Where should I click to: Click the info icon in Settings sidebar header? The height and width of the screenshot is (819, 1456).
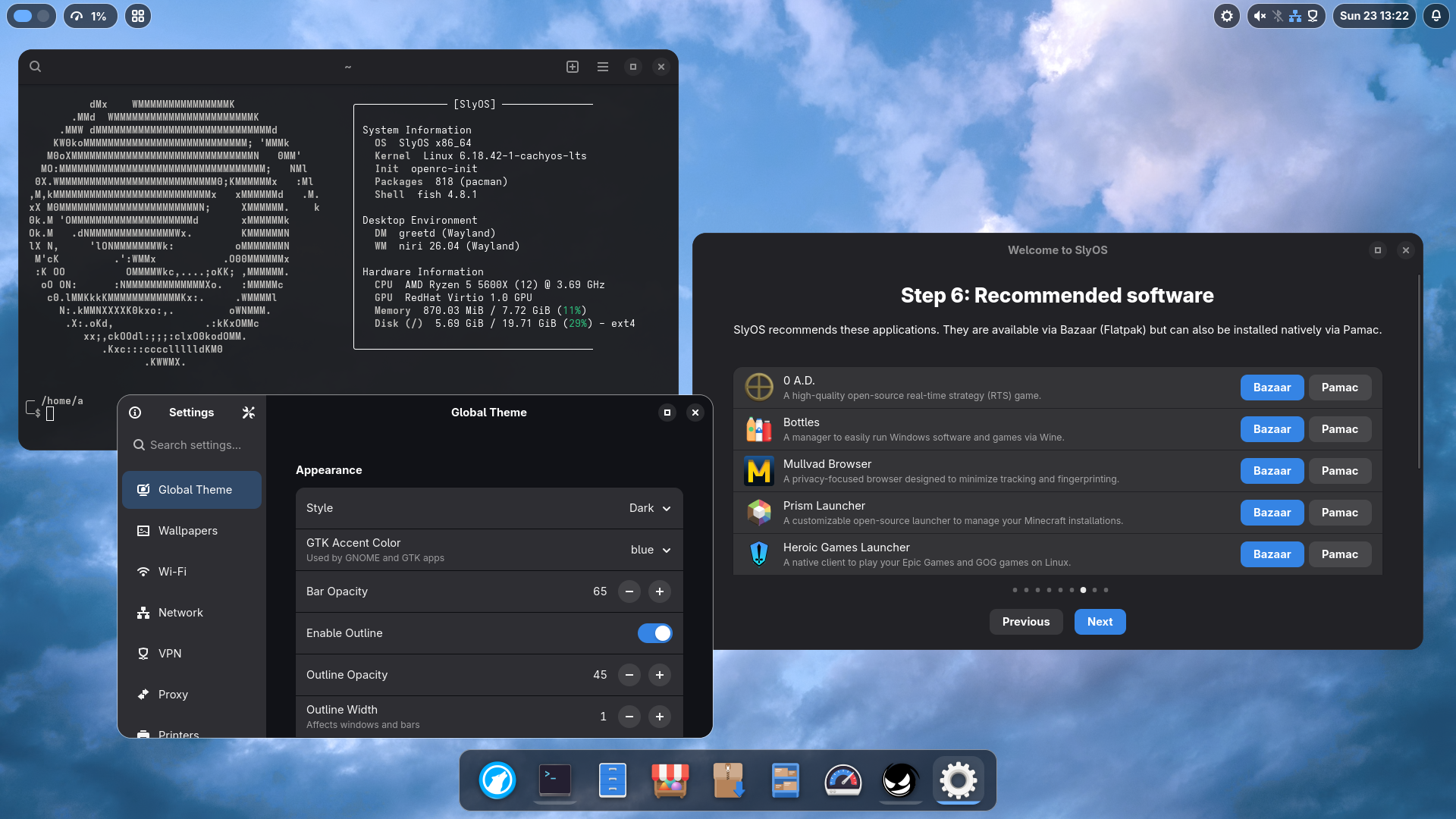pyautogui.click(x=135, y=413)
